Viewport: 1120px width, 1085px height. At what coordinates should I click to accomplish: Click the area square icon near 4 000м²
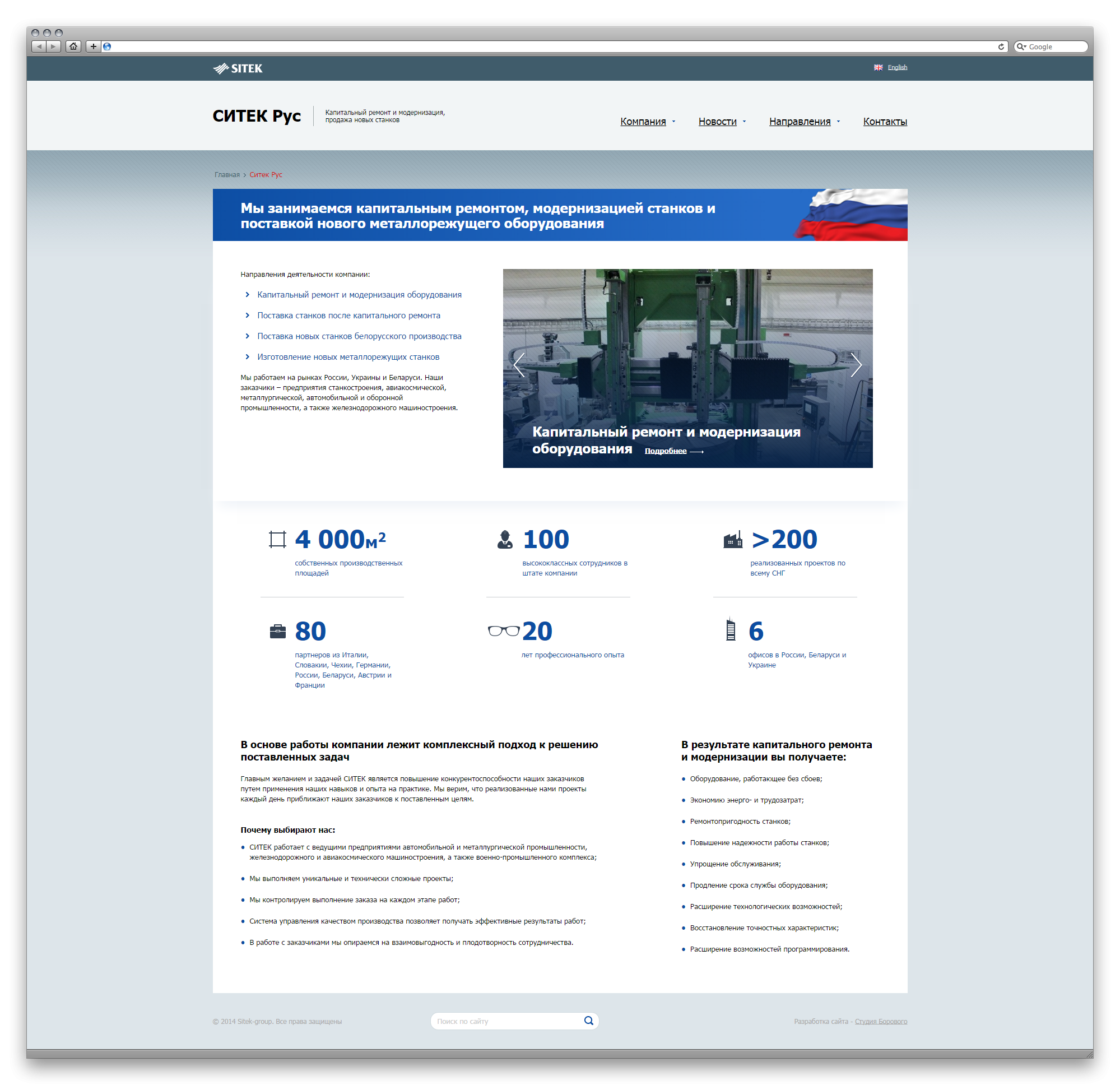pyautogui.click(x=277, y=540)
